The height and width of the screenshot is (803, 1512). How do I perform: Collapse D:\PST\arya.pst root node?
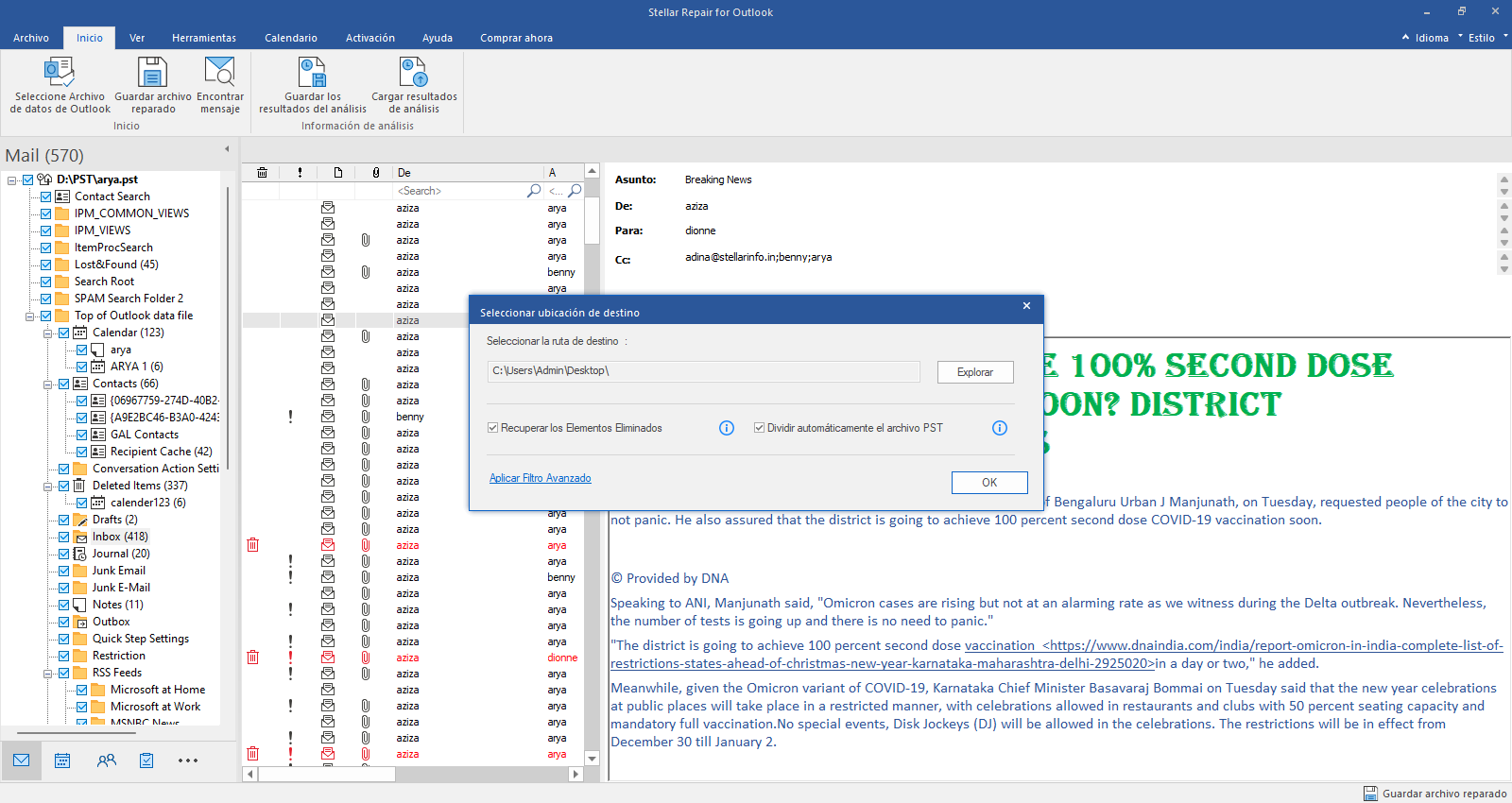pyautogui.click(x=12, y=179)
